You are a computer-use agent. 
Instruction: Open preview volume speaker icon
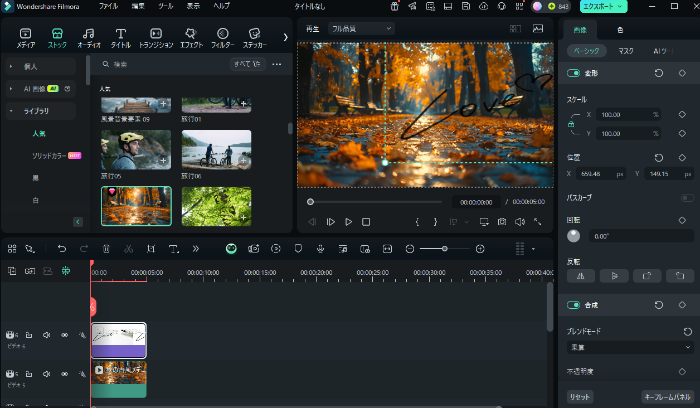pos(520,222)
